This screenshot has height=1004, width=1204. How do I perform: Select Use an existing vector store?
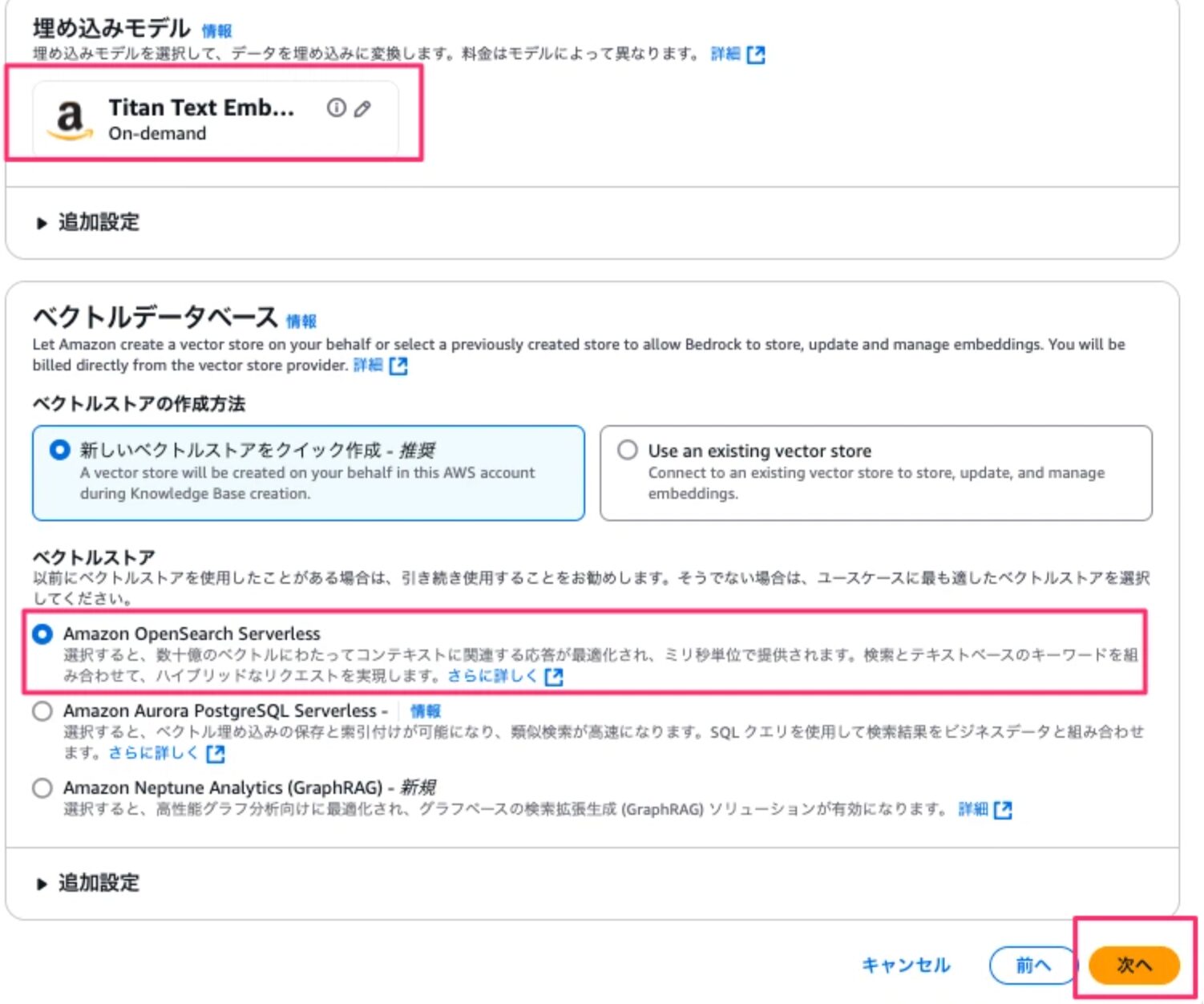click(x=876, y=473)
